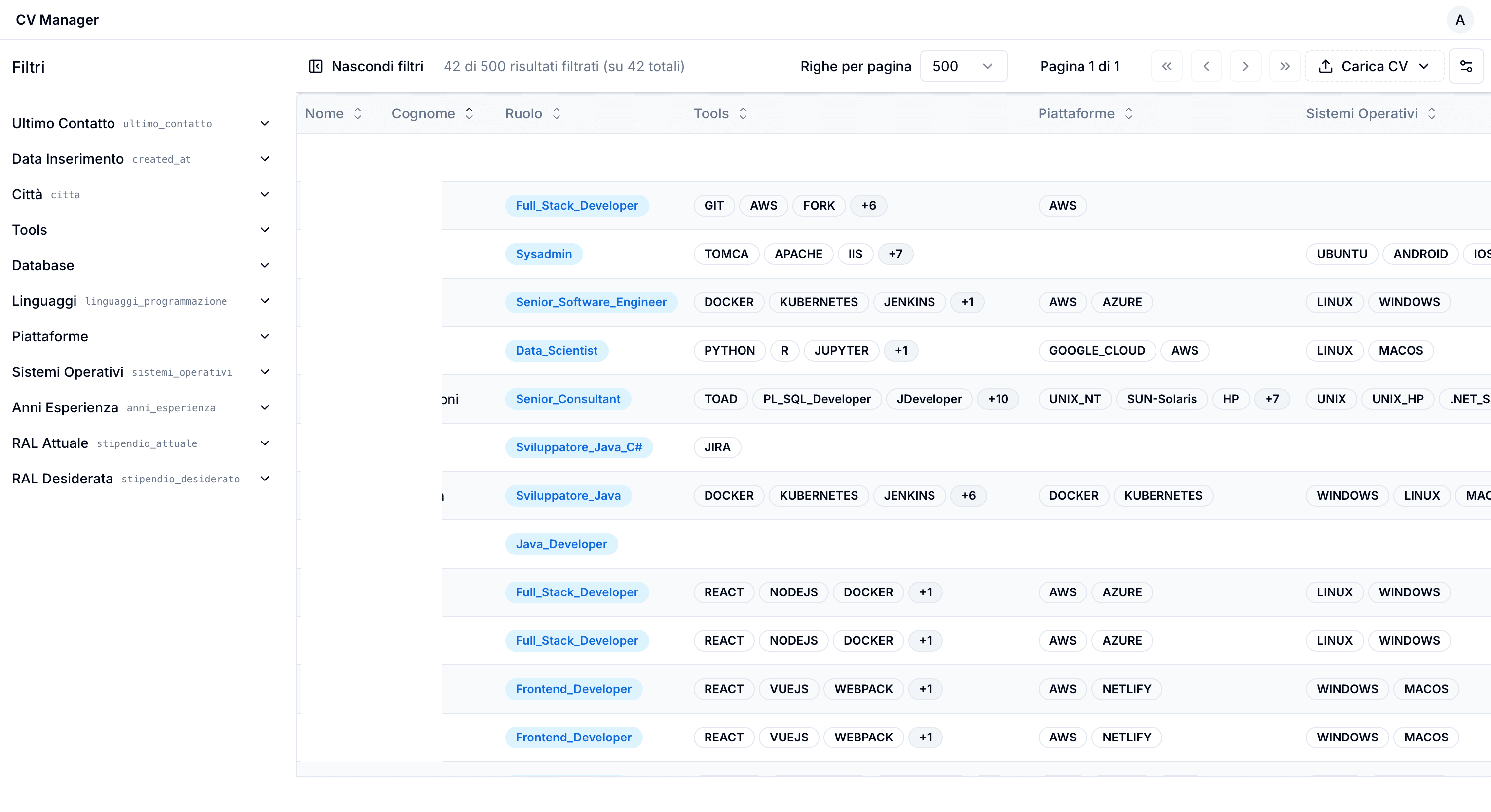
Task: Click the FORK tool tag
Action: 819,205
